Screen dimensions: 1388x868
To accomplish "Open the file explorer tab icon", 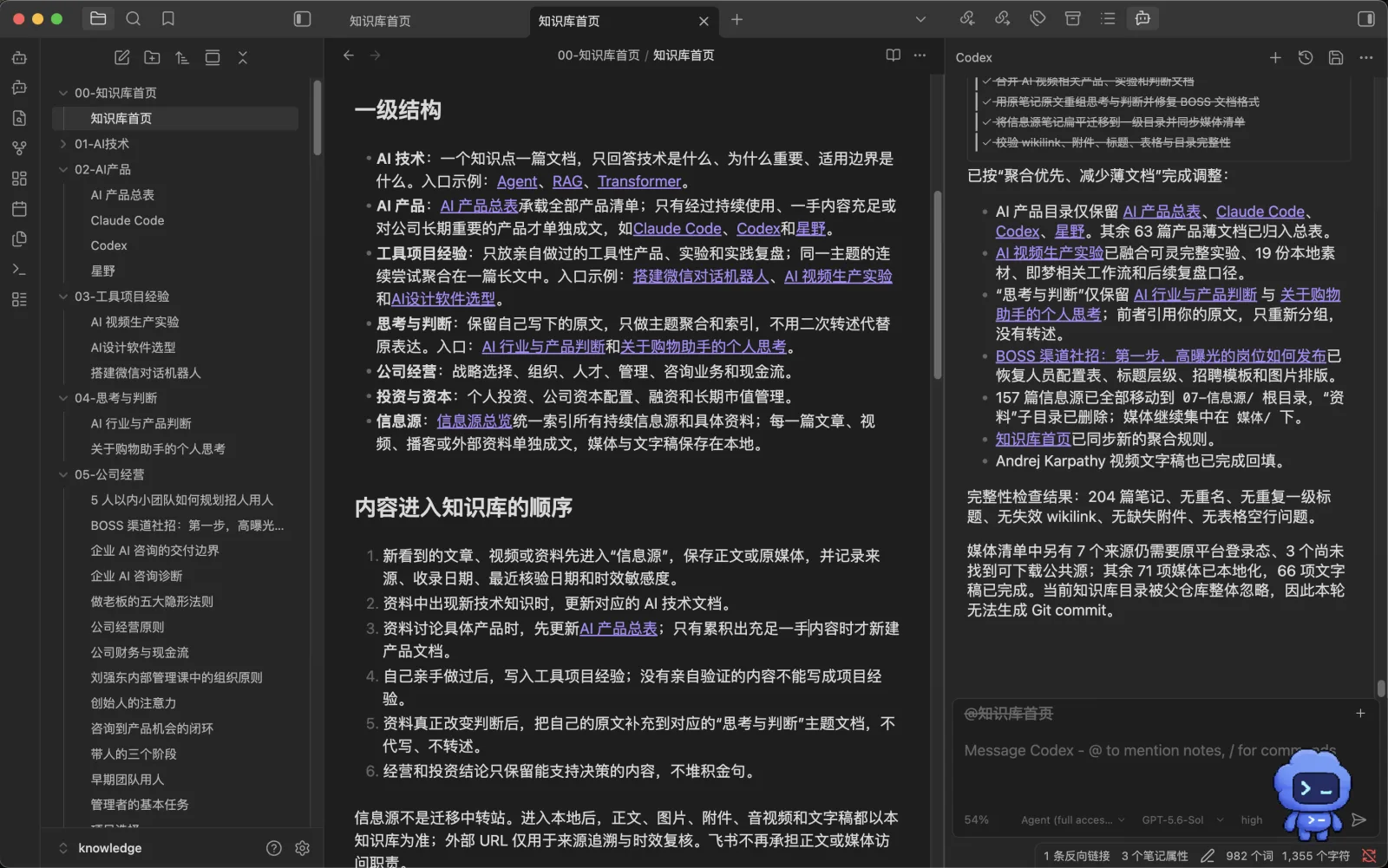I will [x=98, y=18].
